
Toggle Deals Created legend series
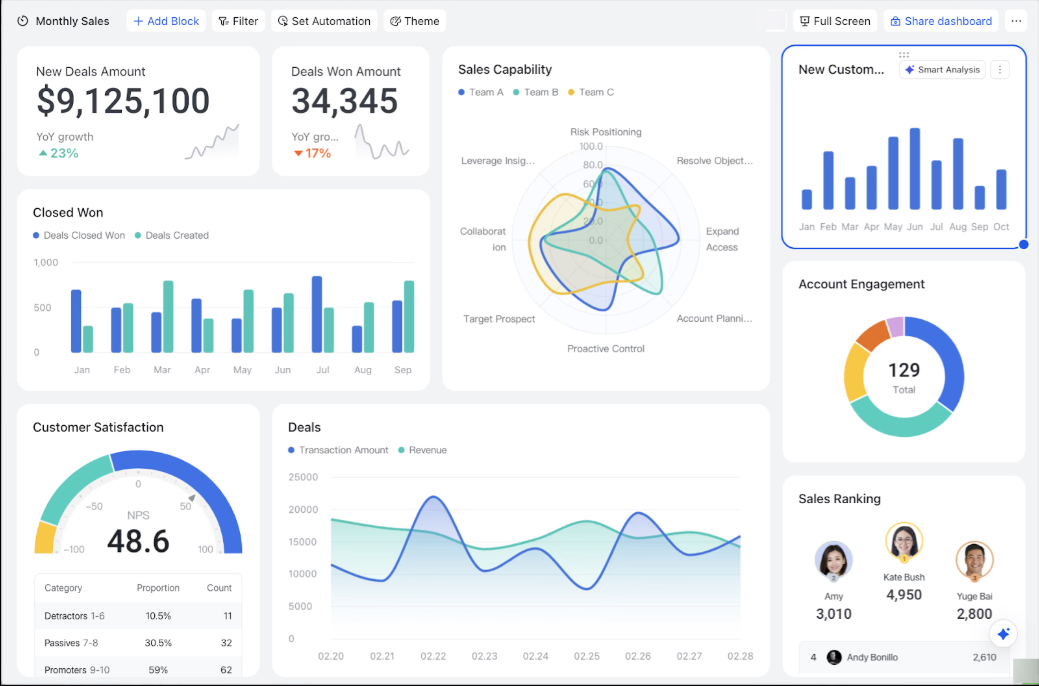tap(172, 235)
